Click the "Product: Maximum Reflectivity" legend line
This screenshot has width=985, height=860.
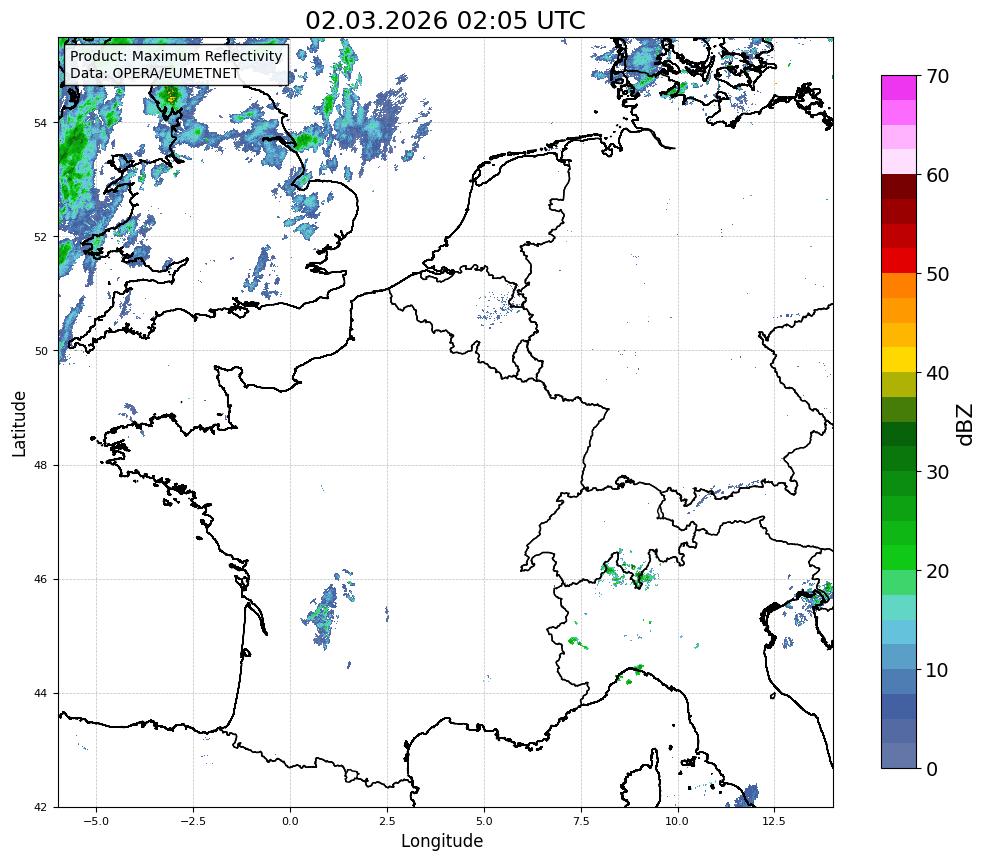pyautogui.click(x=176, y=56)
